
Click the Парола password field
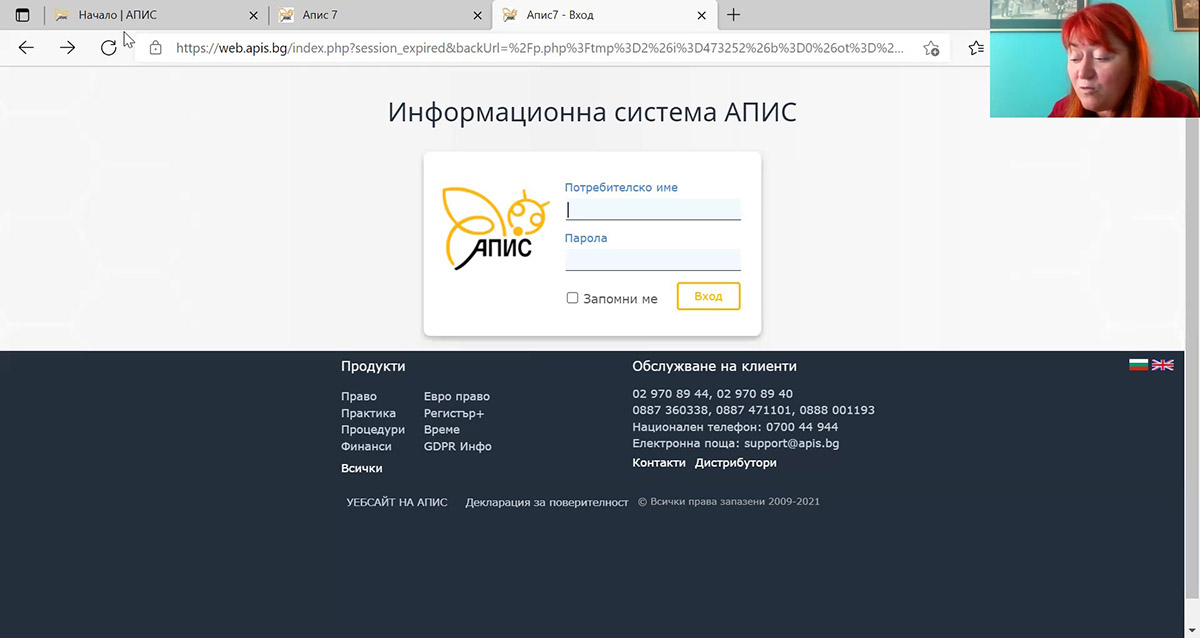[652, 259]
